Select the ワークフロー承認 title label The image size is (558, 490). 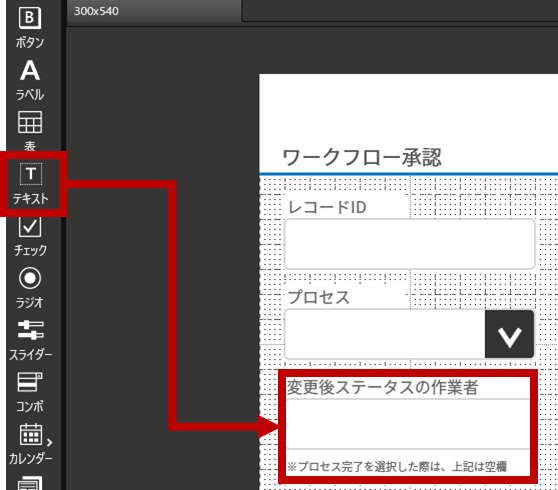[362, 157]
